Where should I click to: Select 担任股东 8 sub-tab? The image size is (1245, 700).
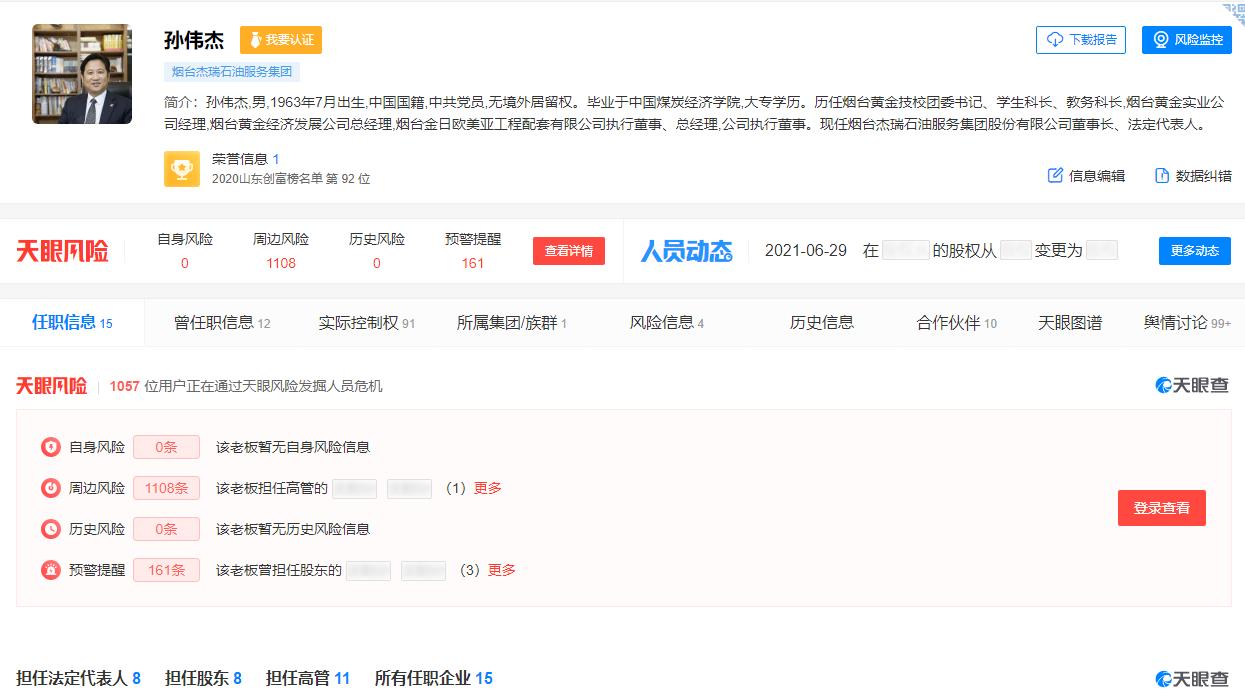pos(203,678)
